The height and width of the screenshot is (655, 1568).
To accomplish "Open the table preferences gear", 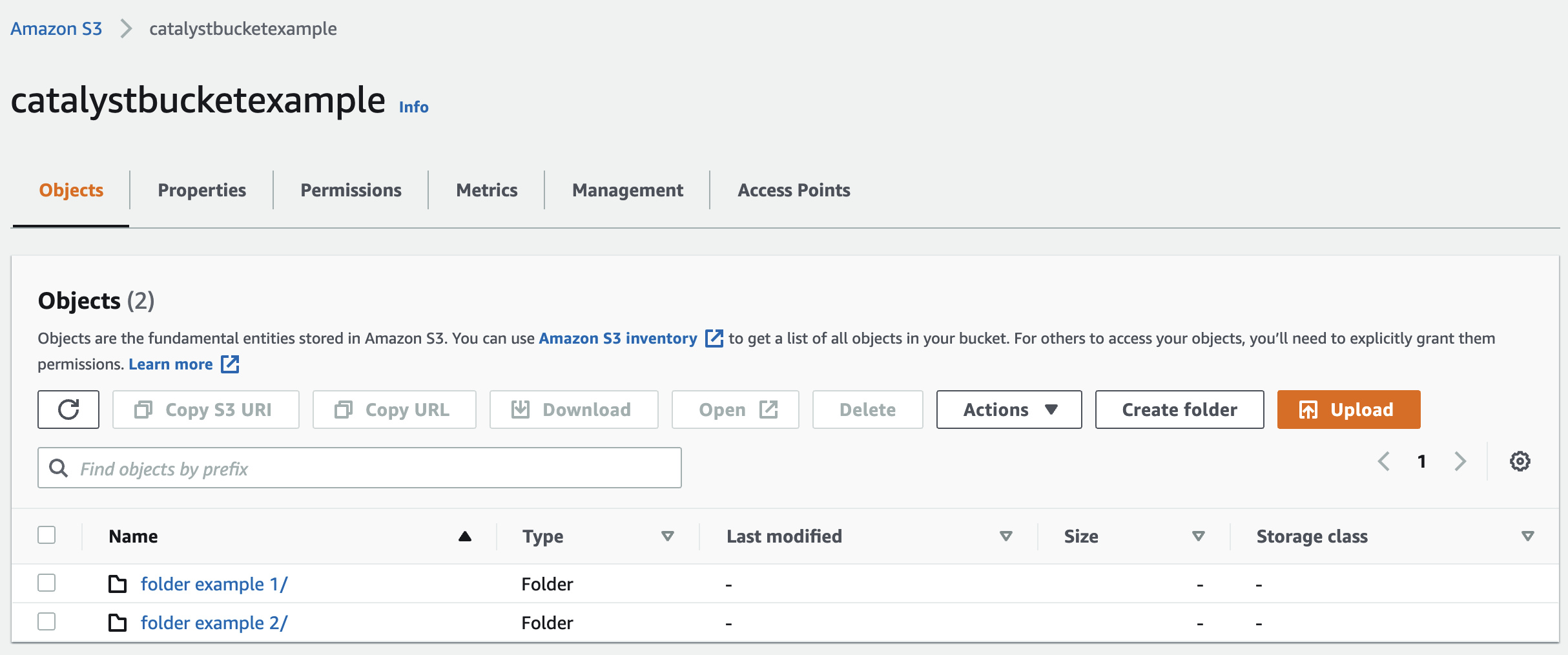I will pyautogui.click(x=1520, y=461).
